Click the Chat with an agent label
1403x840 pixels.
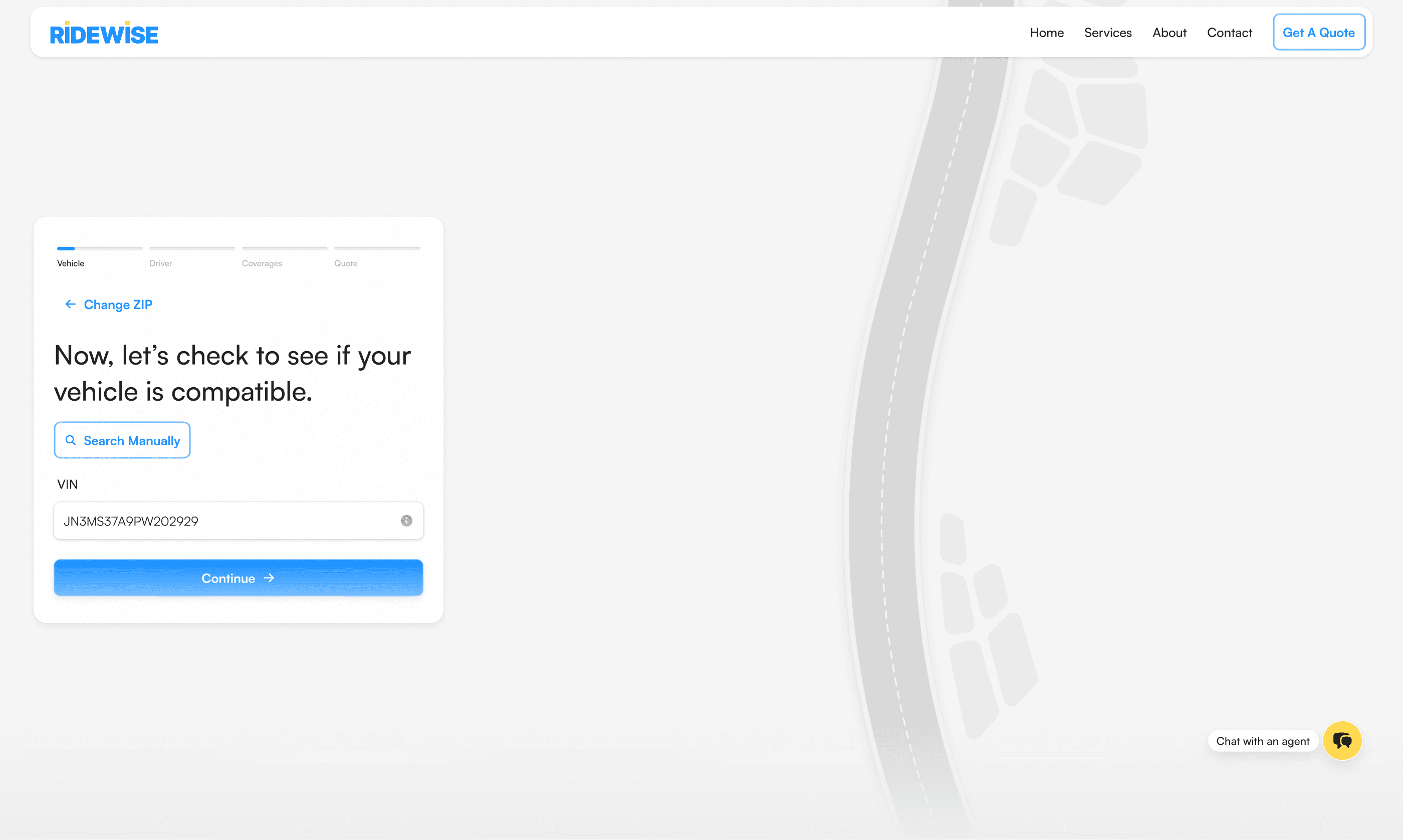pyautogui.click(x=1262, y=741)
